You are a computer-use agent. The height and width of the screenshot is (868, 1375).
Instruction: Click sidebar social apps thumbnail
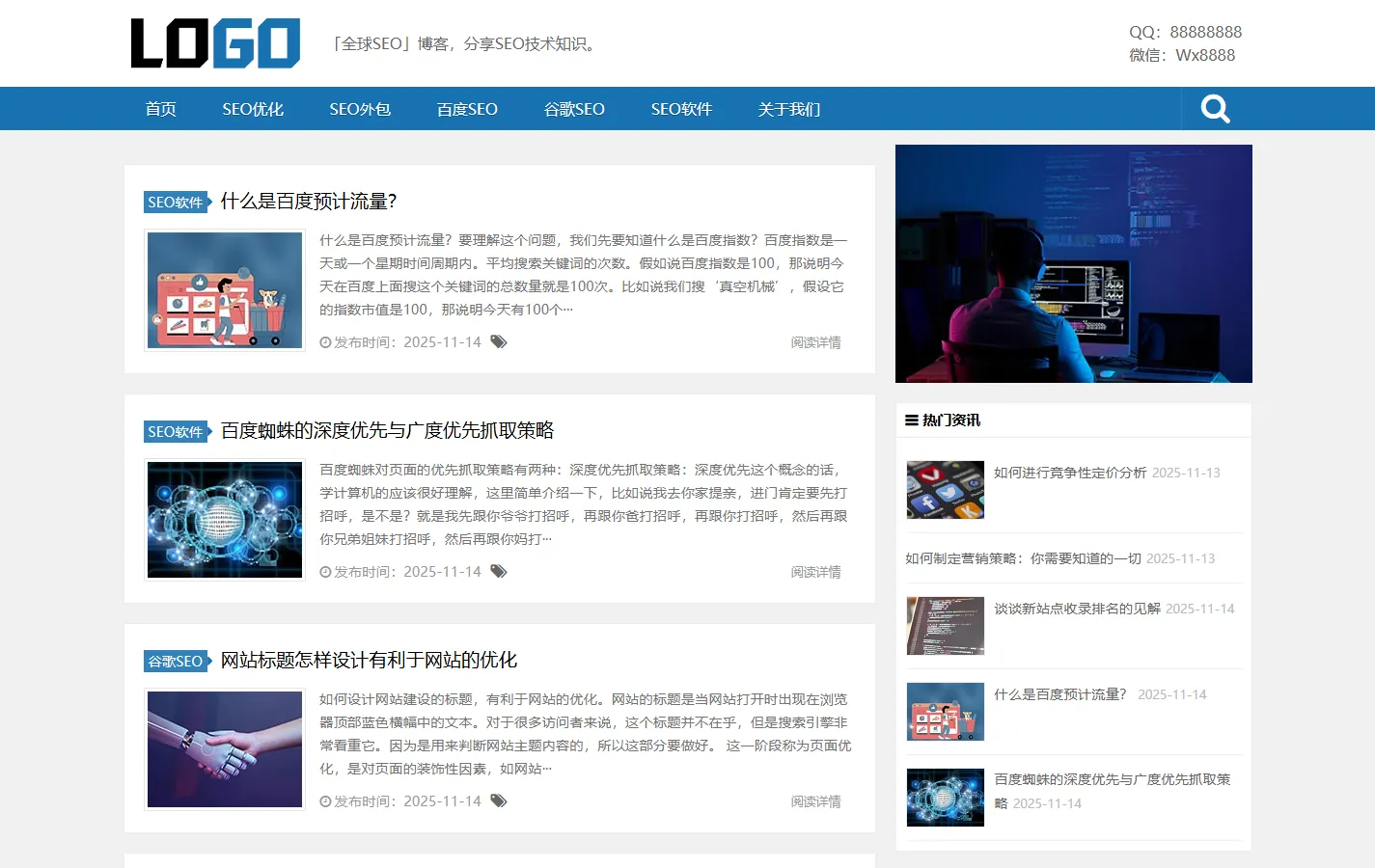click(946, 490)
